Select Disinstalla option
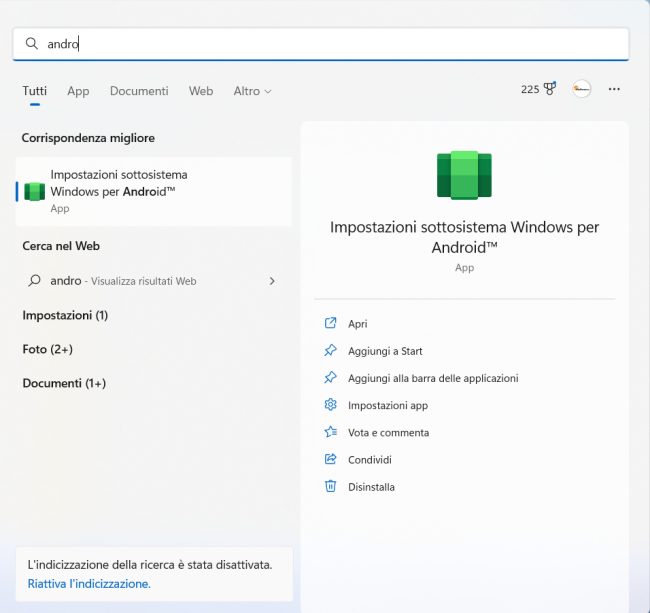This screenshot has width=650, height=613. [x=371, y=487]
